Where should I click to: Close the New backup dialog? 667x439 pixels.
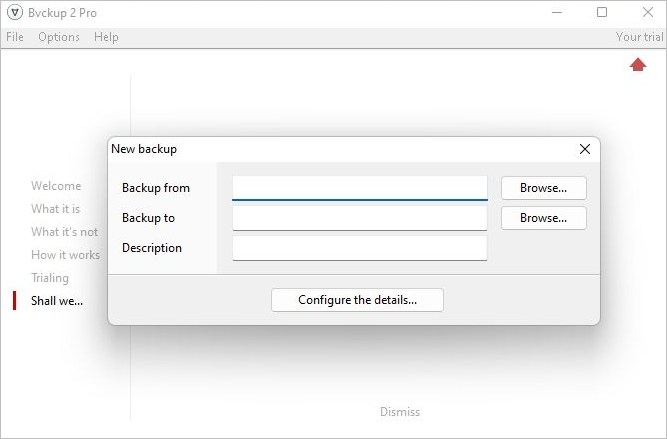(585, 149)
